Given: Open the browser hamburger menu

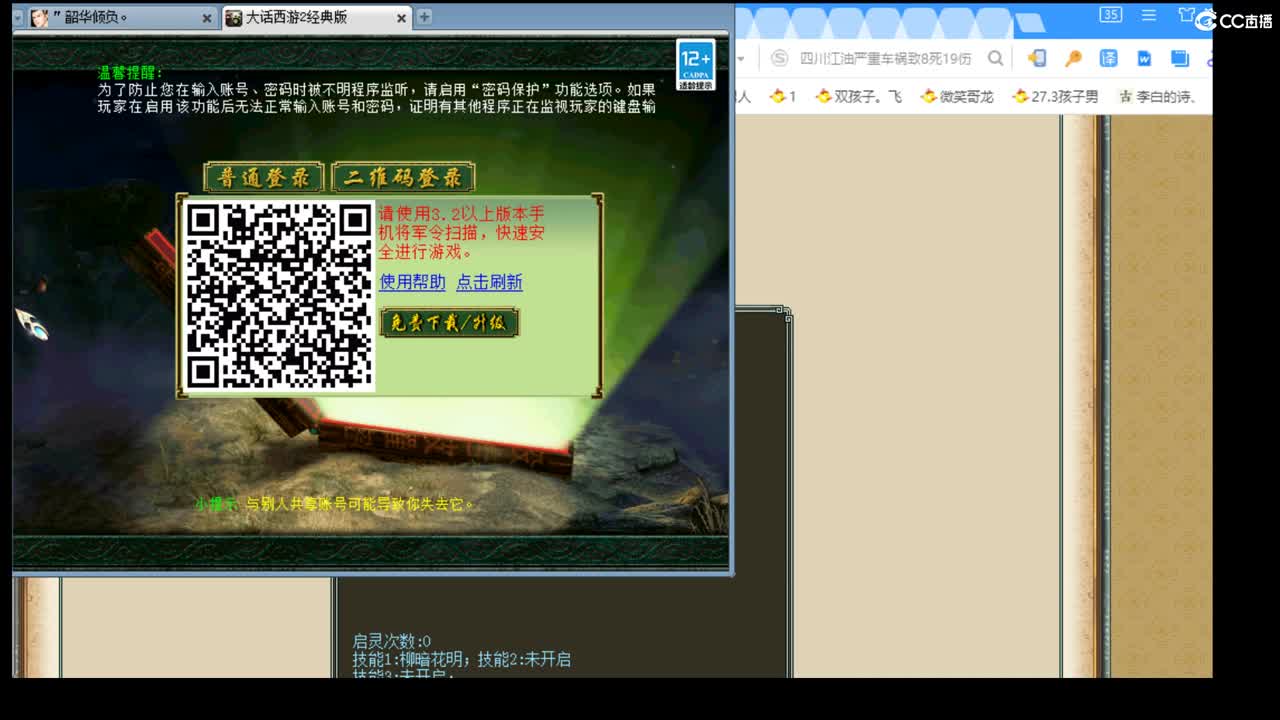Looking at the screenshot, I should click(x=1149, y=15).
